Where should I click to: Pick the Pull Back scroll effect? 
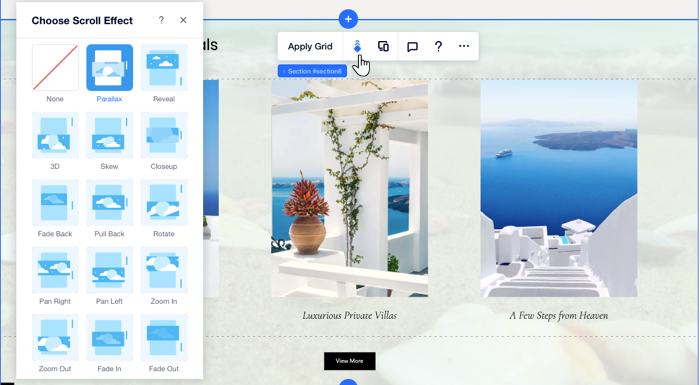pos(109,202)
